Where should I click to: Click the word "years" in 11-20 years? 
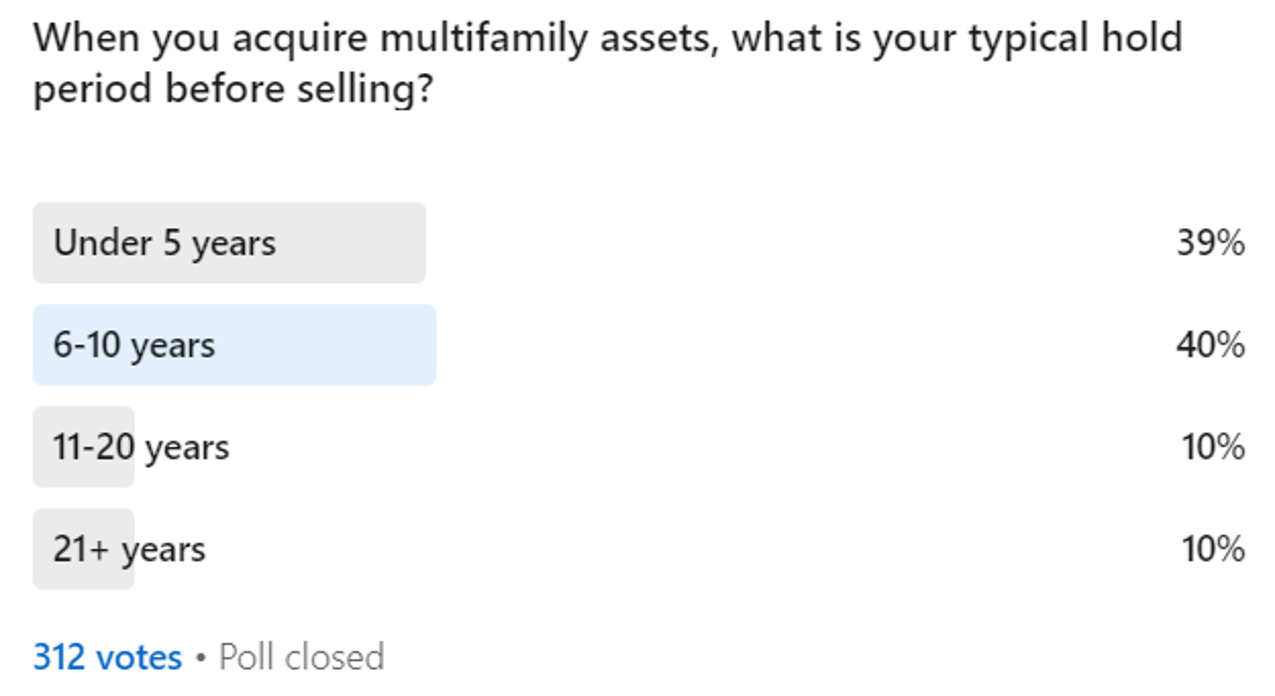(187, 447)
